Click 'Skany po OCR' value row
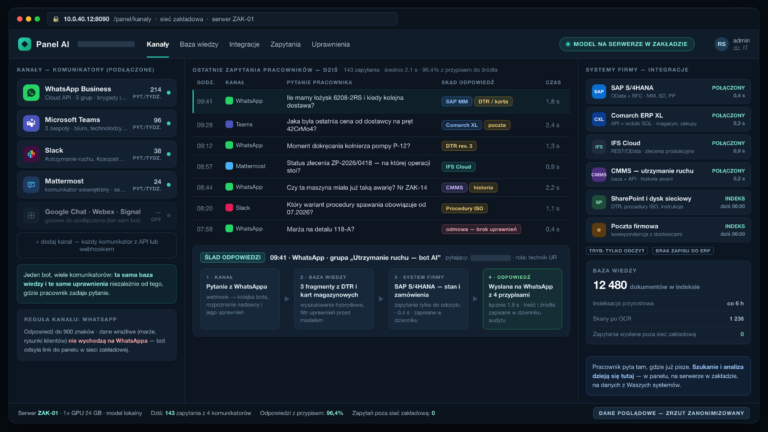This screenshot has width=768, height=432. tap(668, 319)
